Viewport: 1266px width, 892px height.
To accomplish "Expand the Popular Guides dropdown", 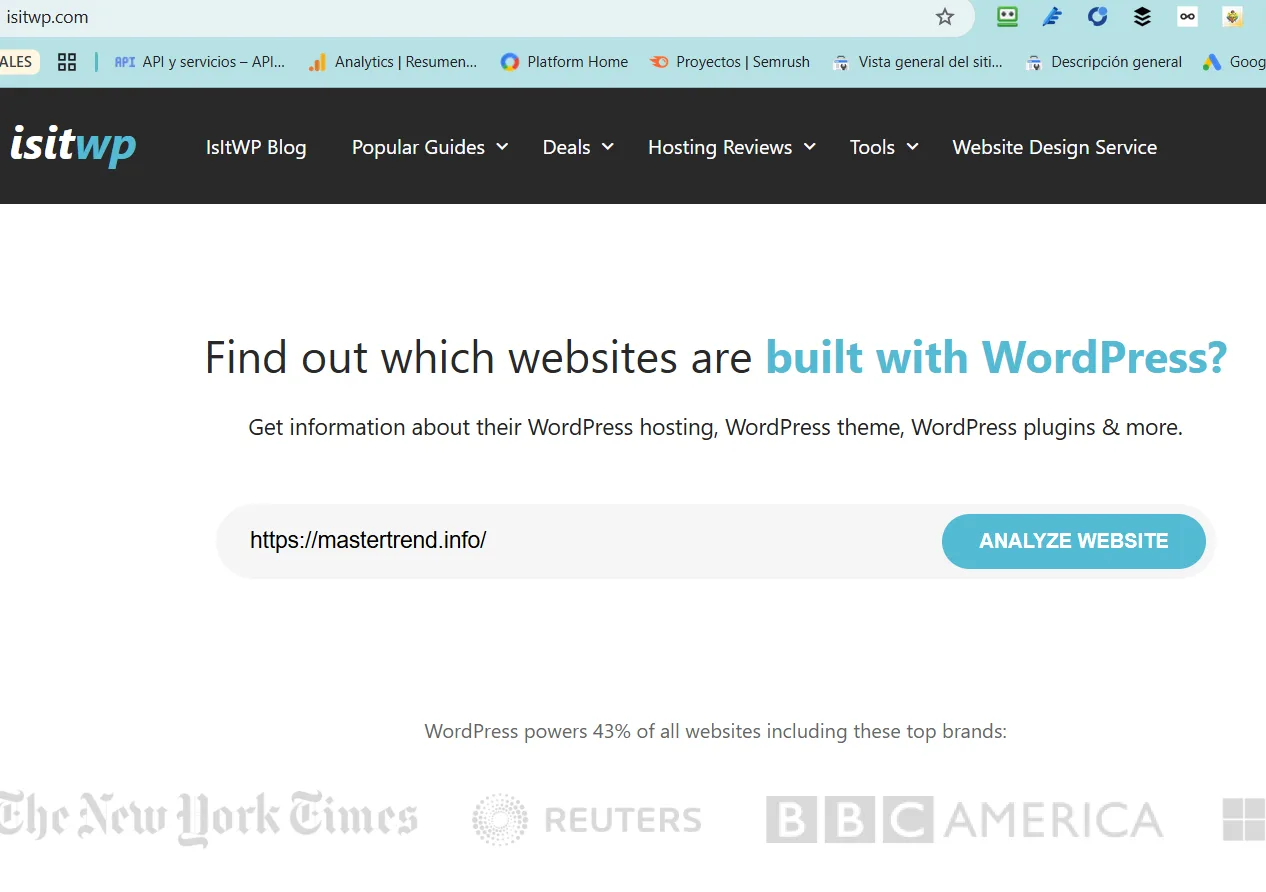I will click(x=430, y=147).
